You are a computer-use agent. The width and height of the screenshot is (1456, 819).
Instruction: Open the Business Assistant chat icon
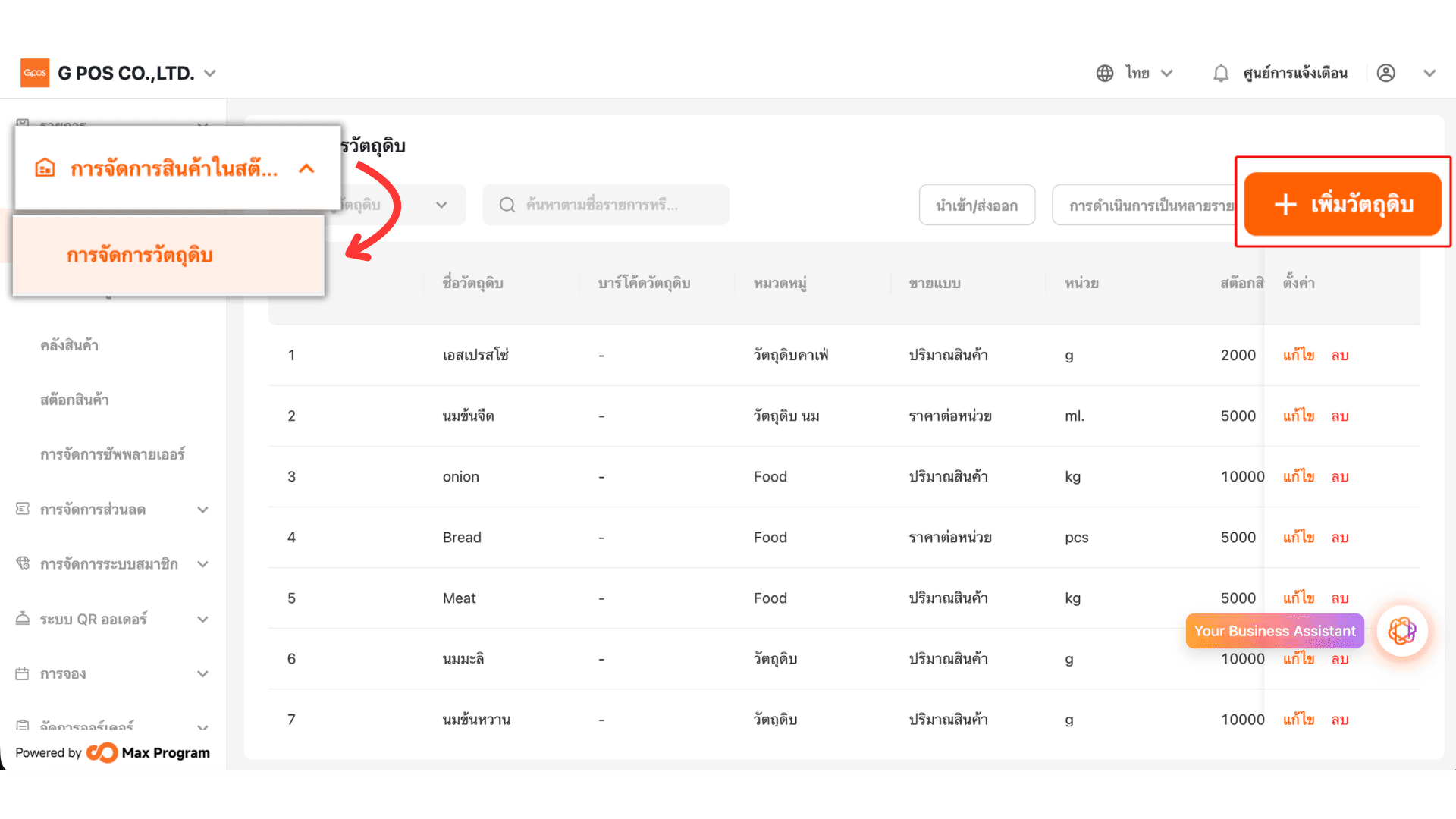1402,631
